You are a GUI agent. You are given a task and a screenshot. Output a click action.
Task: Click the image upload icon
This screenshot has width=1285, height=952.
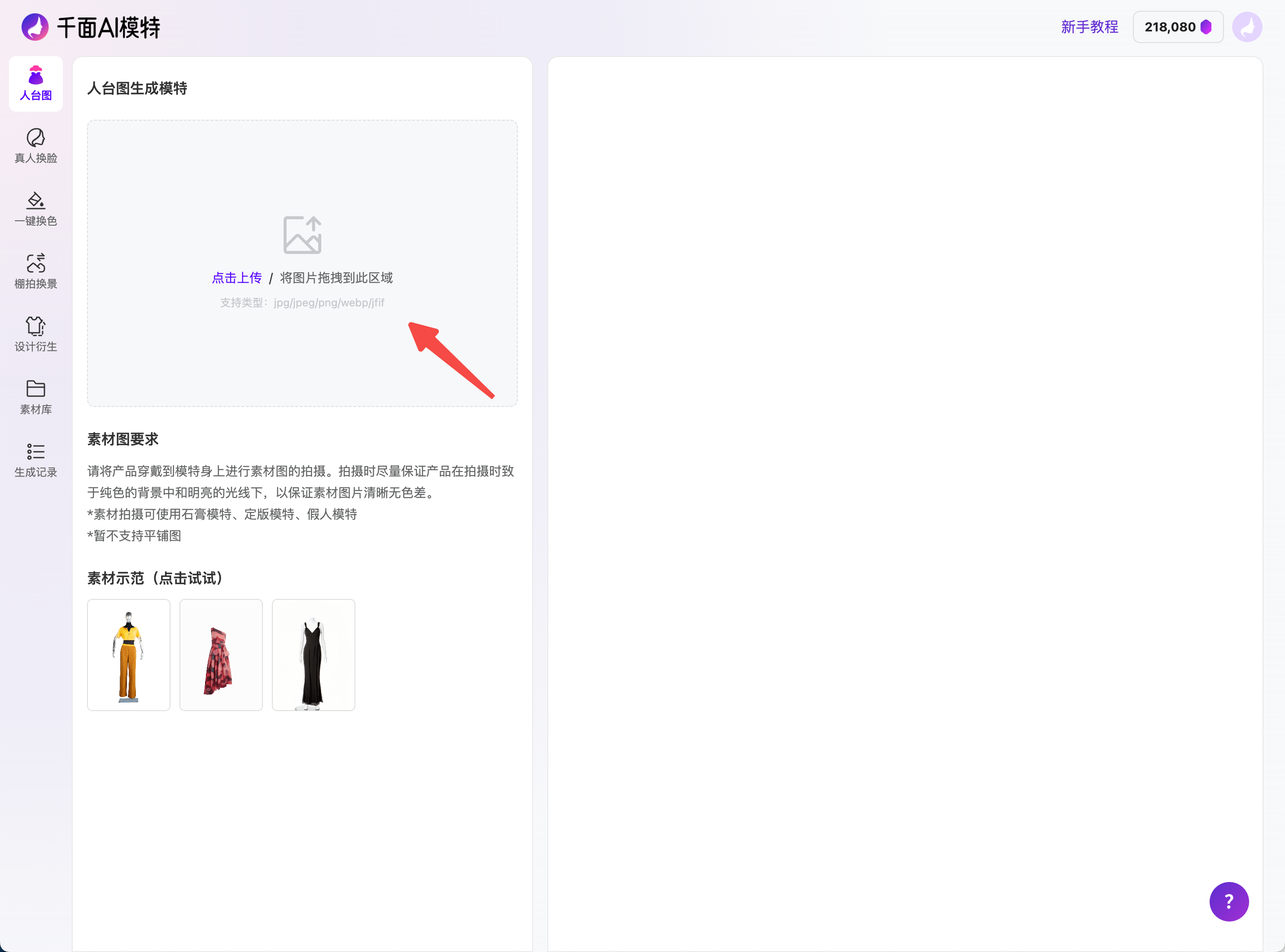(x=302, y=235)
